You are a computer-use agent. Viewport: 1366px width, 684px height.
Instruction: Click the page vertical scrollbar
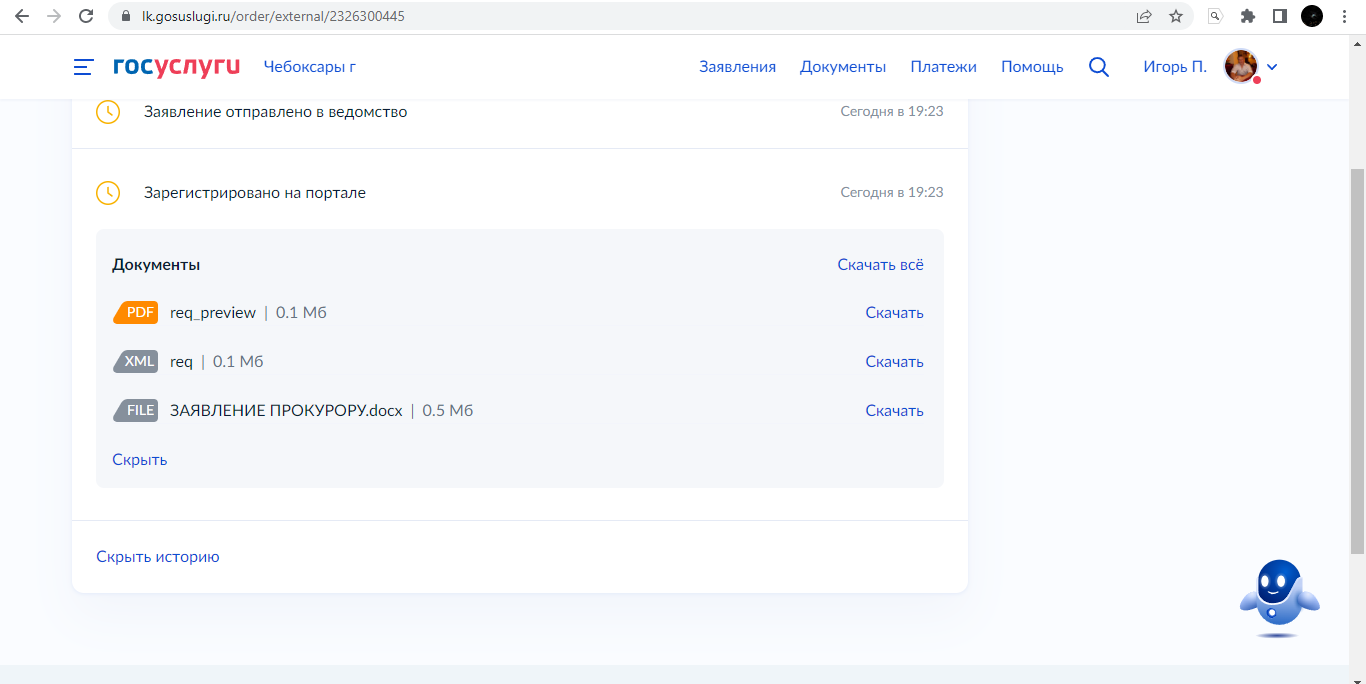[x=1357, y=360]
